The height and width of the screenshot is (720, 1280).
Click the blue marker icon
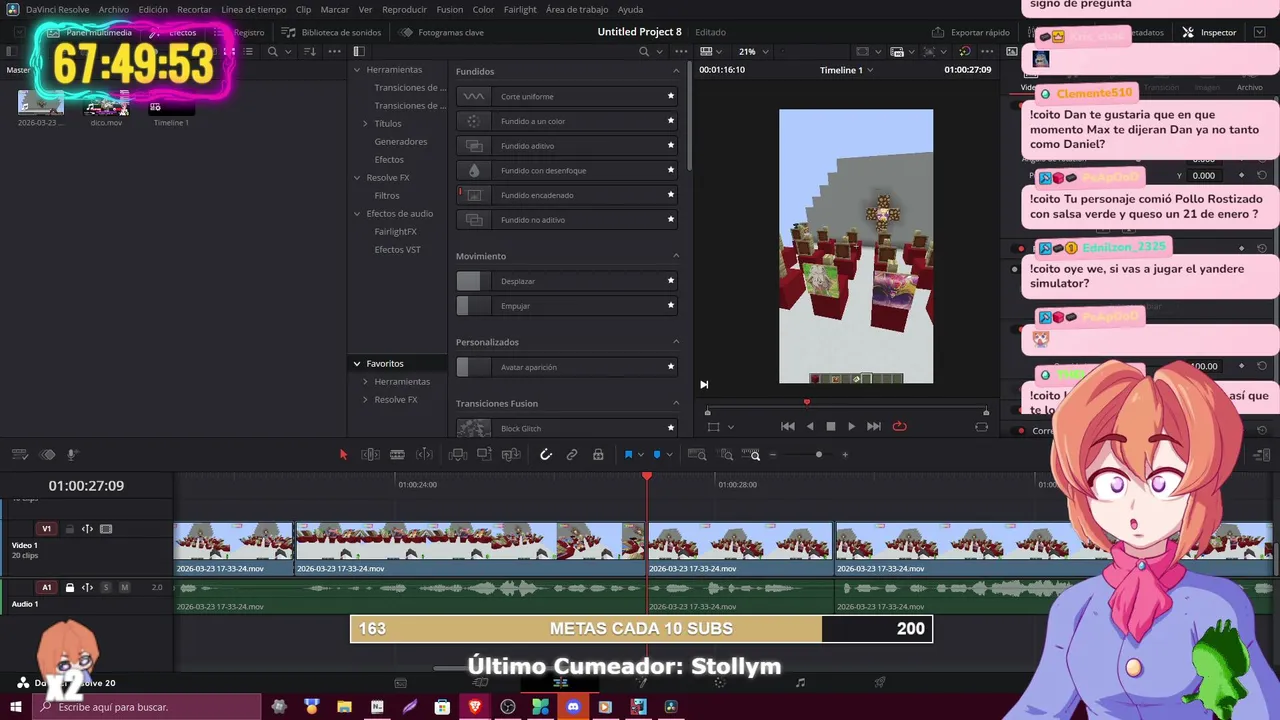657,454
